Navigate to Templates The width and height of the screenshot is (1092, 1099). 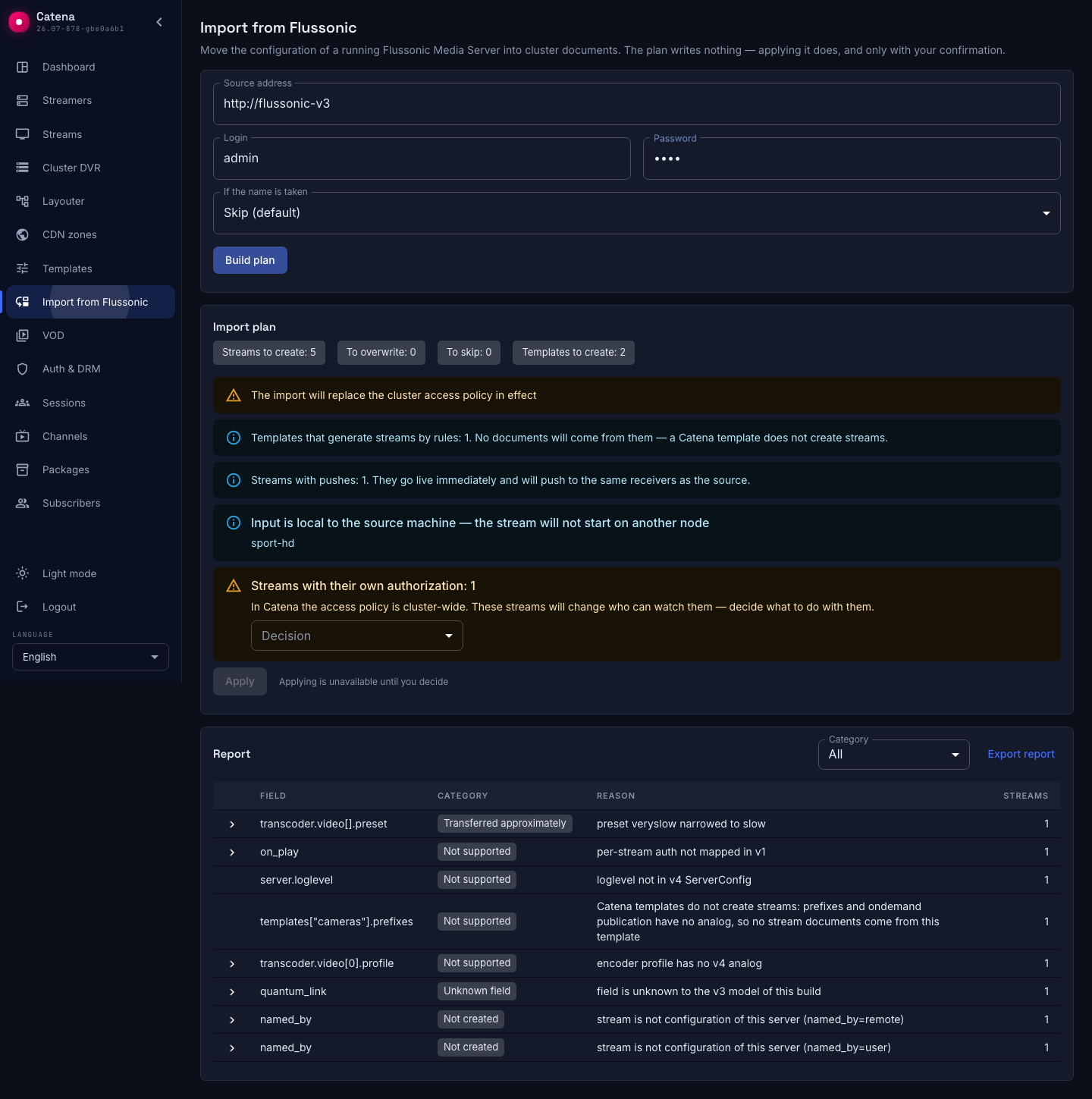pos(90,268)
